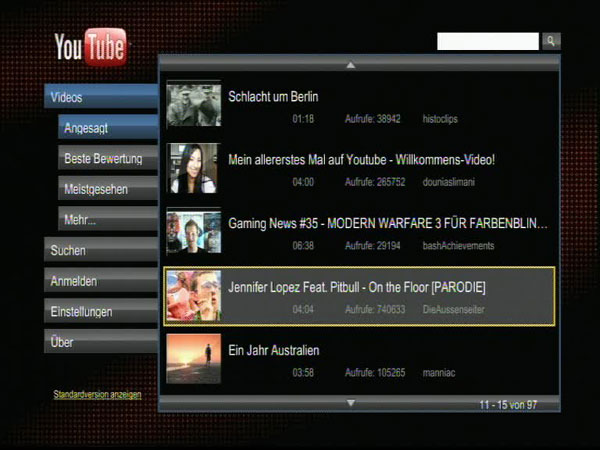Click the uploader name 'histoclips'
600x450 pixels.
440,119
